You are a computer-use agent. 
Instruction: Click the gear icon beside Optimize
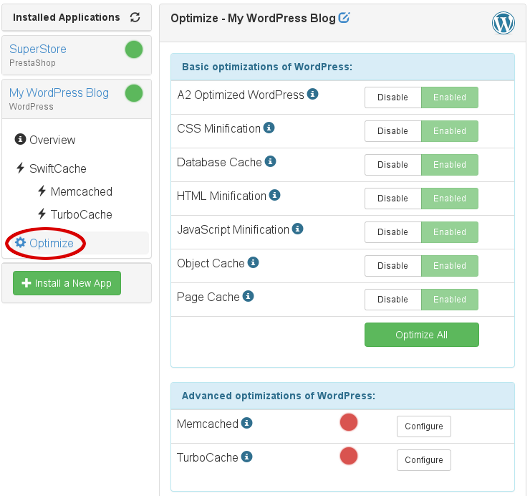(x=20, y=242)
